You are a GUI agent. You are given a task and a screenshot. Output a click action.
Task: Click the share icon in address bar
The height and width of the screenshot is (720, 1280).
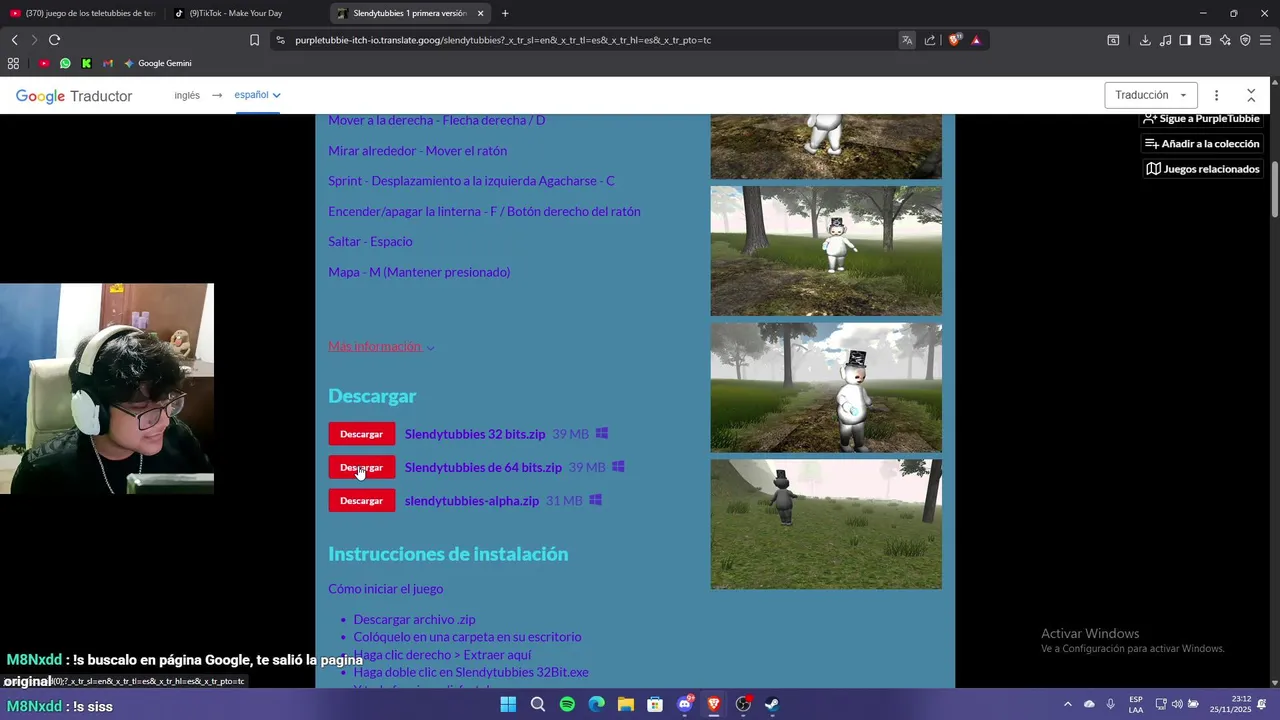tap(930, 40)
